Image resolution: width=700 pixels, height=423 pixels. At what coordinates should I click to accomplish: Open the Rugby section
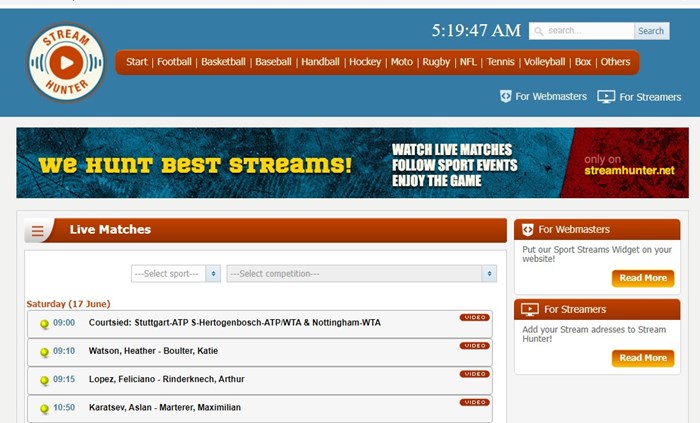pyautogui.click(x=436, y=62)
